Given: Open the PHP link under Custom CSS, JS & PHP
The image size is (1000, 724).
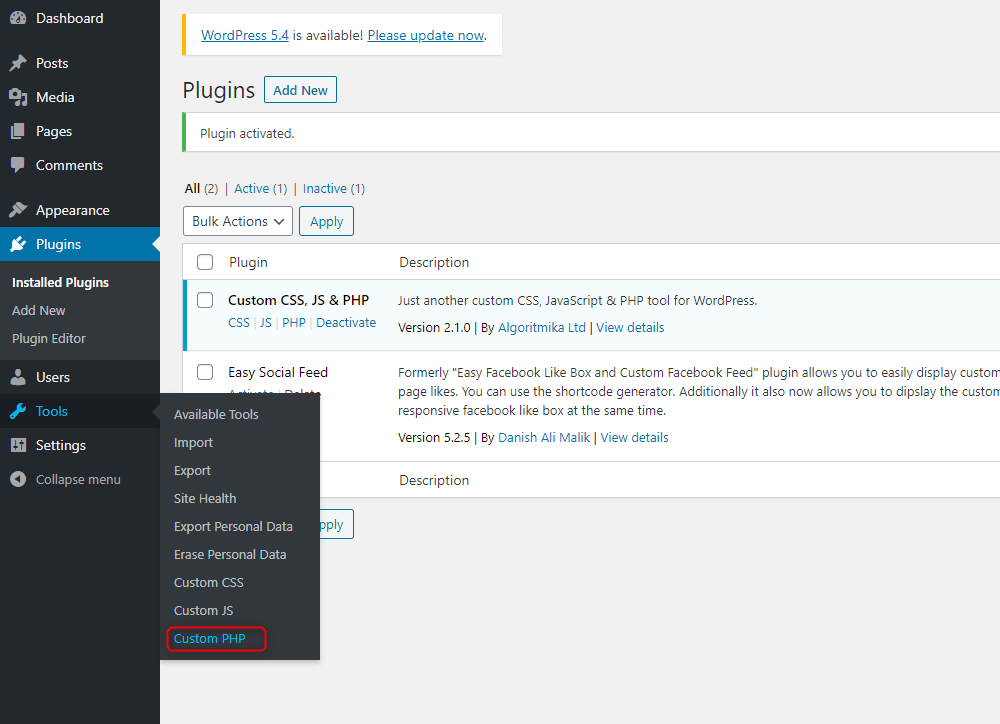Looking at the screenshot, I should [294, 322].
